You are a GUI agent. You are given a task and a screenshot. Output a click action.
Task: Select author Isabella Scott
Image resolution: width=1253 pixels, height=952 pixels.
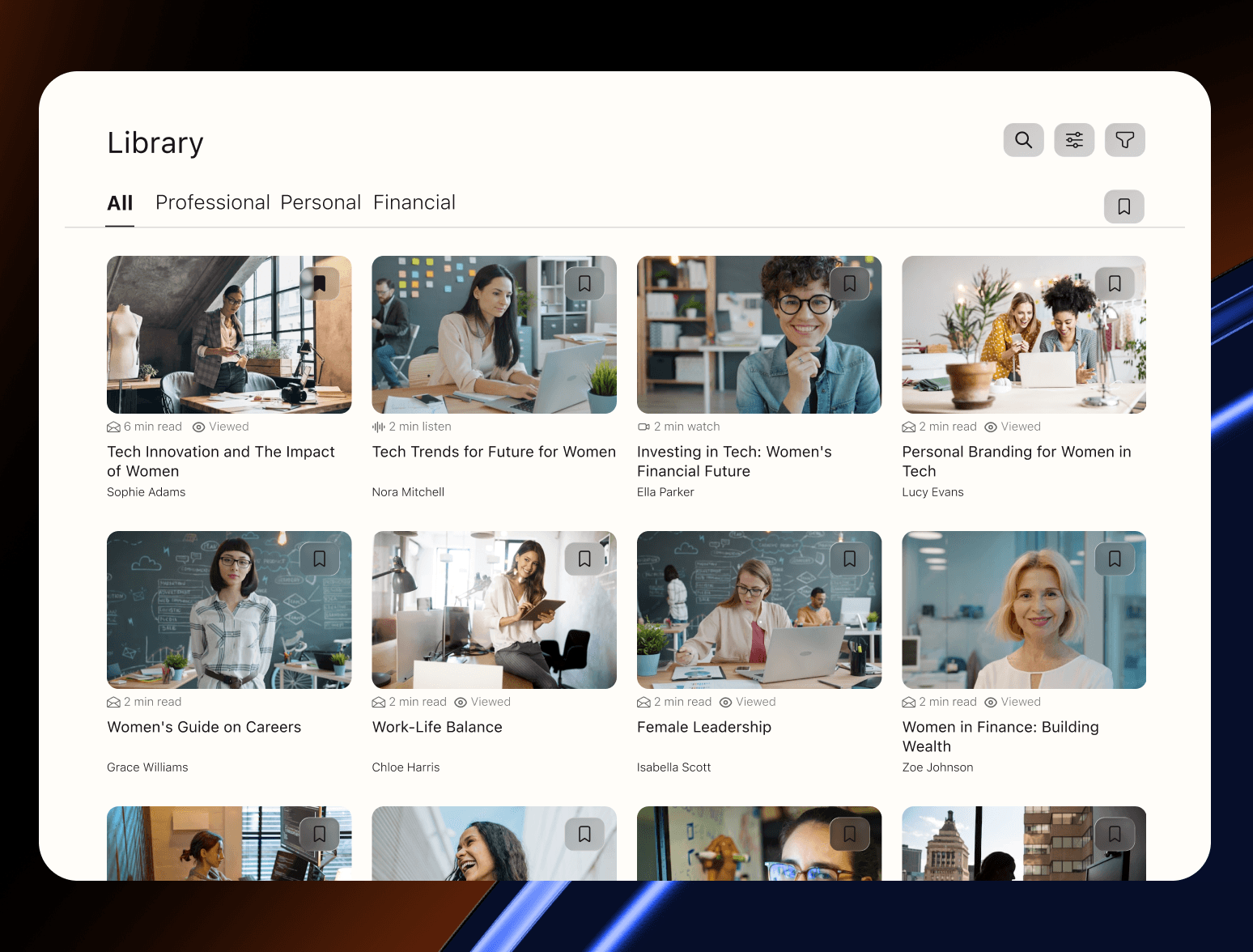click(x=673, y=767)
